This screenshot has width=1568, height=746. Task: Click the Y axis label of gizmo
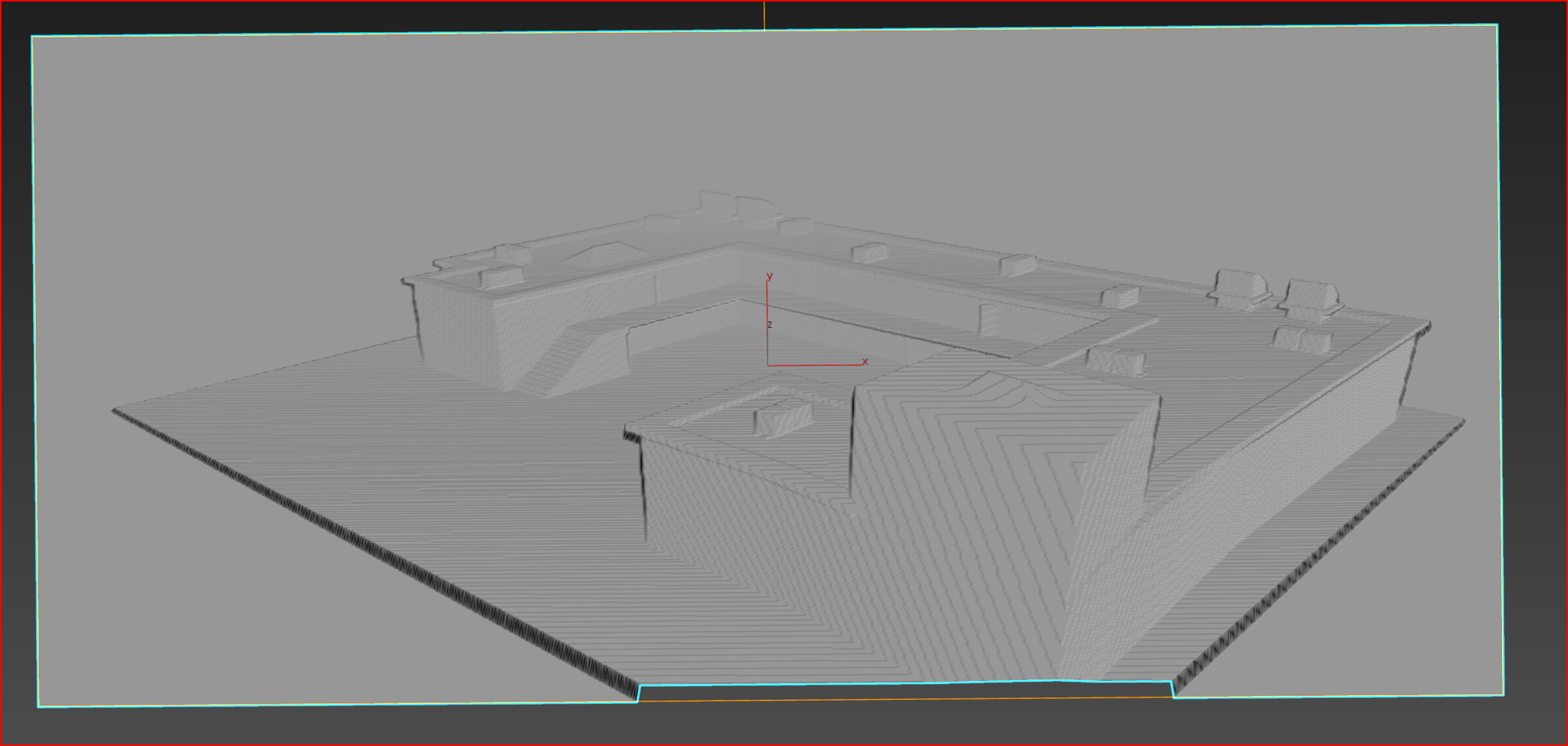coord(769,276)
